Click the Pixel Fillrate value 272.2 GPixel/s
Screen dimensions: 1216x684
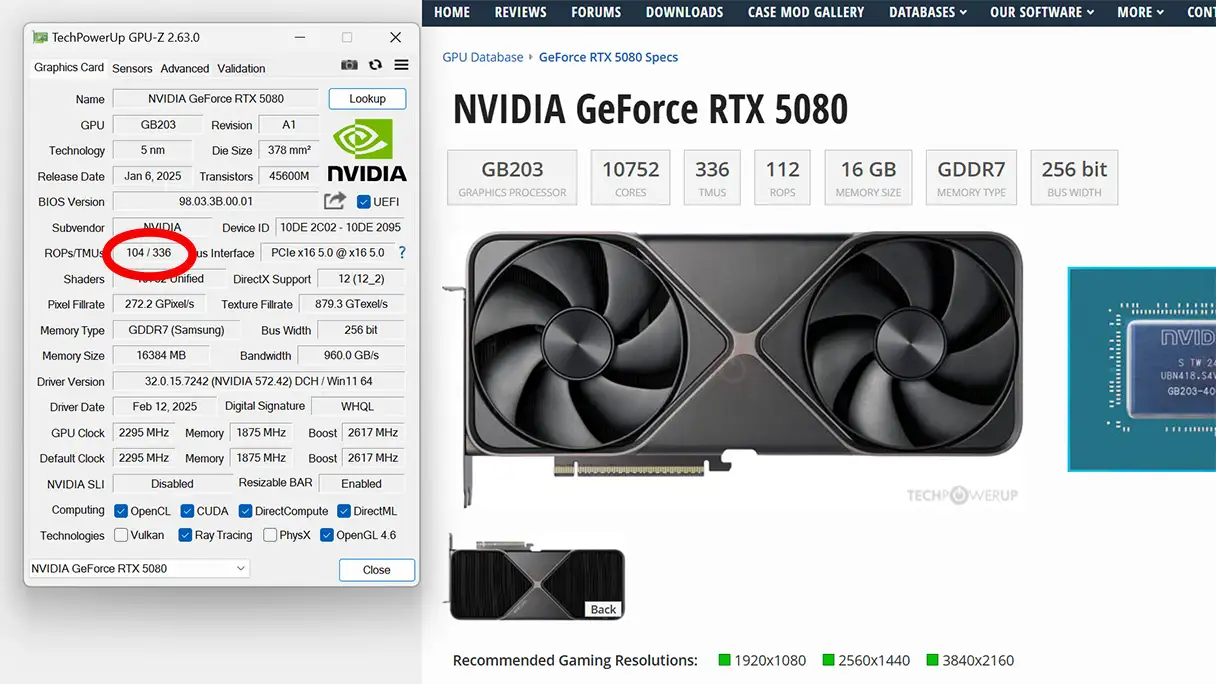tap(160, 304)
